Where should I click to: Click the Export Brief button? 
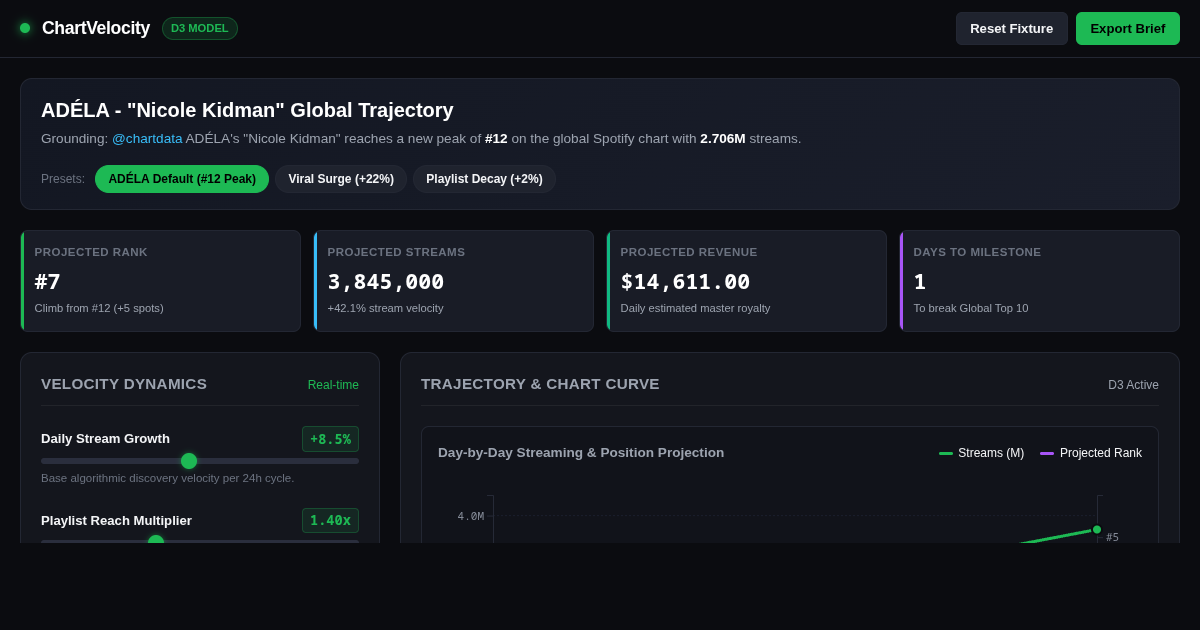pyautogui.click(x=1127, y=28)
